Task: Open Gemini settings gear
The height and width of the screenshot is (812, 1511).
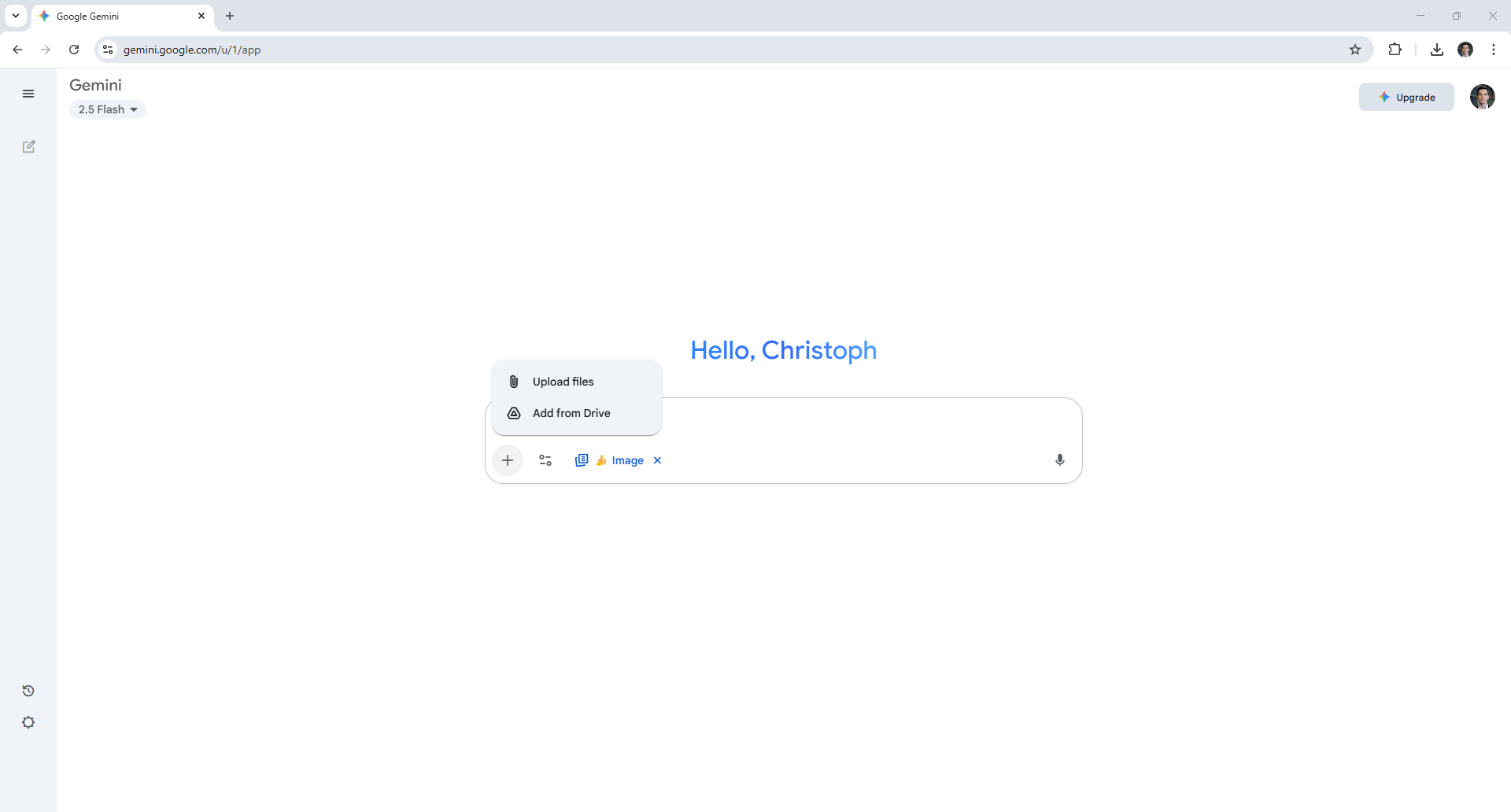Action: 28,722
